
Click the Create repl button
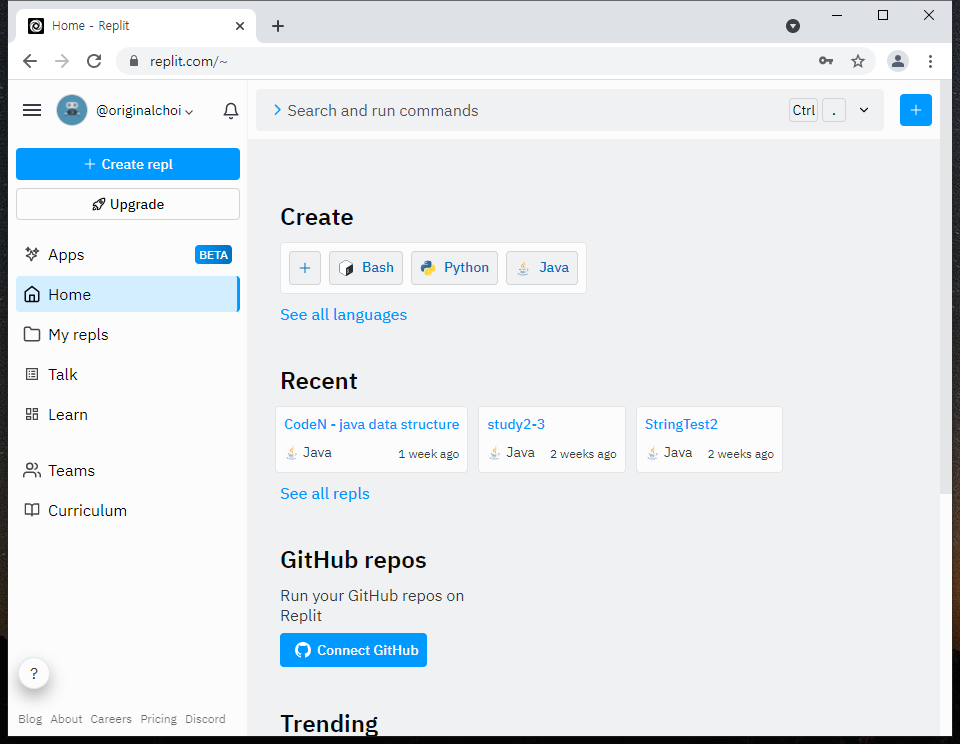tap(128, 164)
